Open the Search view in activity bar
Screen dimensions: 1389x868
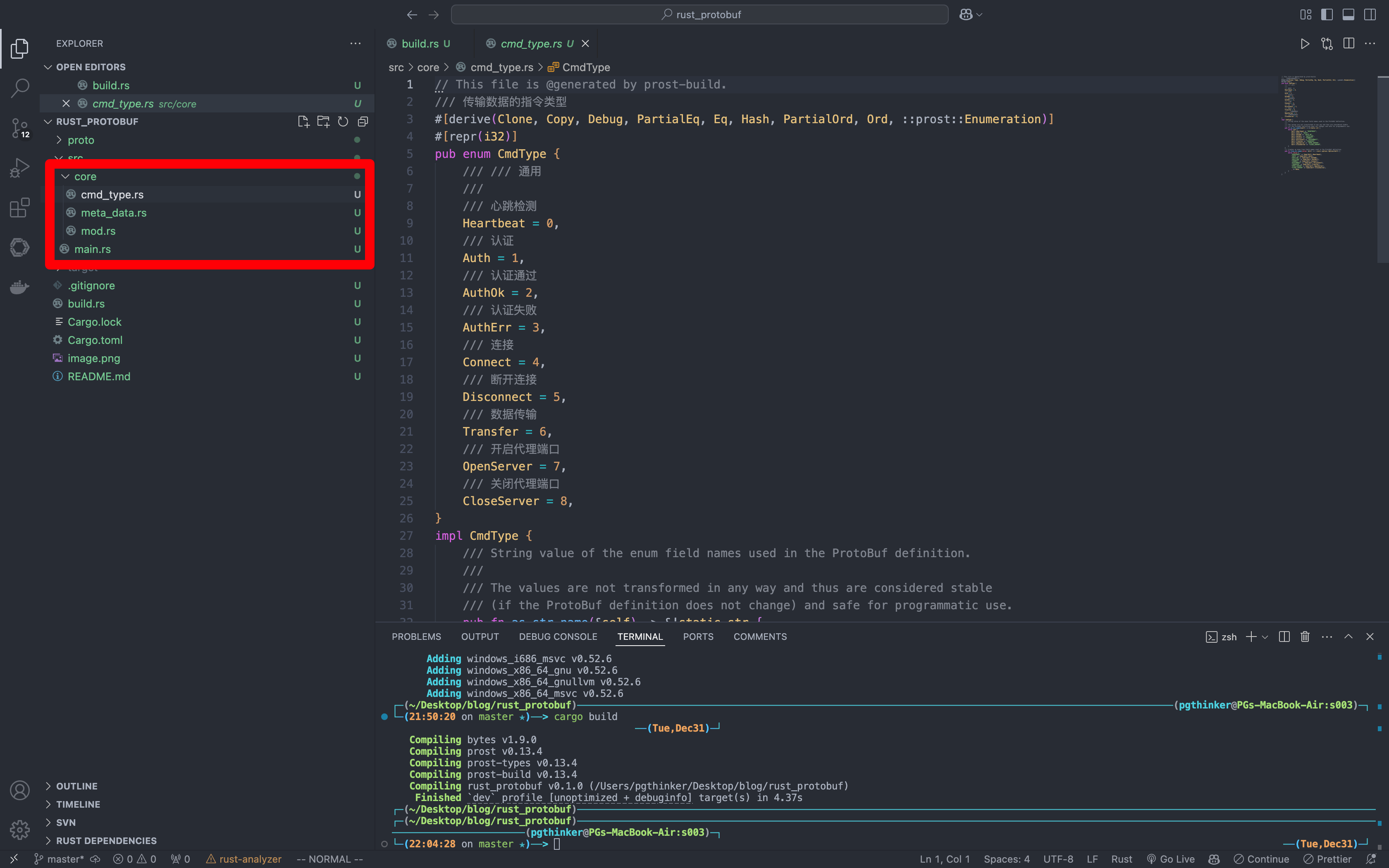tap(19, 88)
